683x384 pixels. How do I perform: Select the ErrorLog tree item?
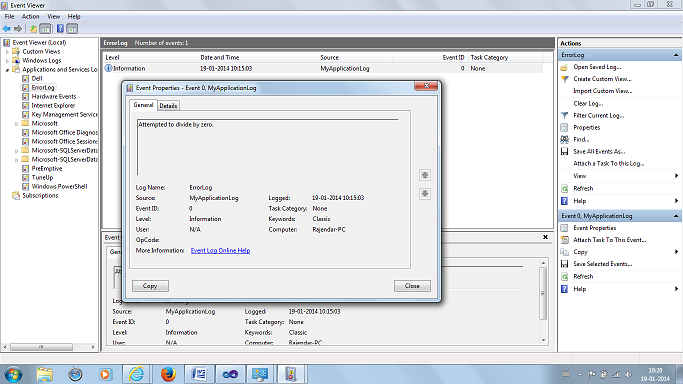tap(43, 88)
